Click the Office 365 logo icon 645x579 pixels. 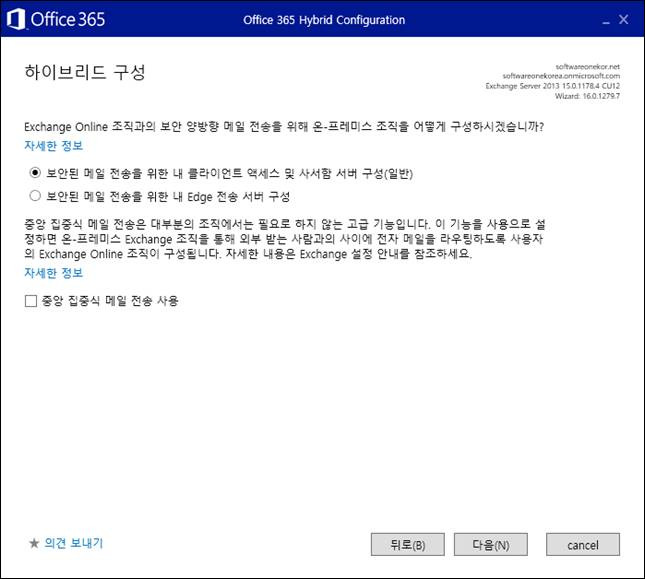[x=16, y=19]
